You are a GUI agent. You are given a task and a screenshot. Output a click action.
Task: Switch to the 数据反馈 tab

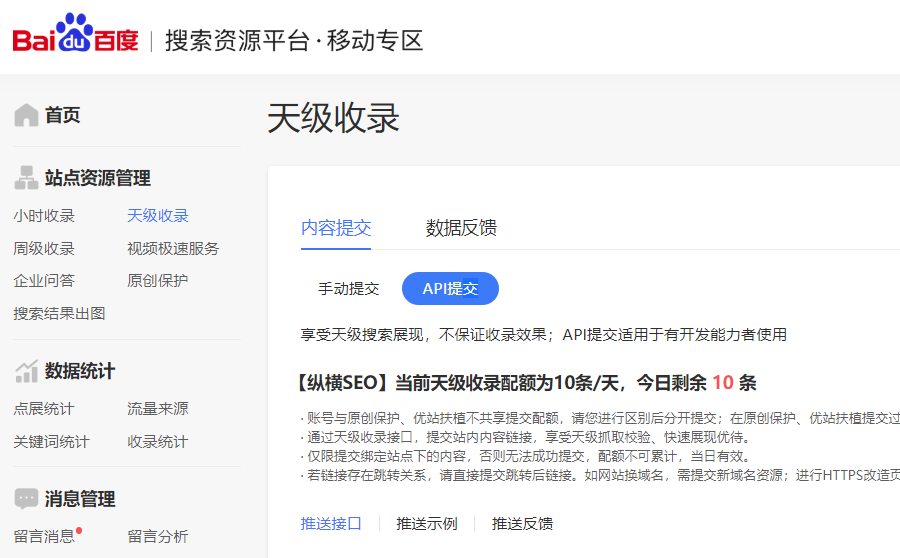coord(461,228)
